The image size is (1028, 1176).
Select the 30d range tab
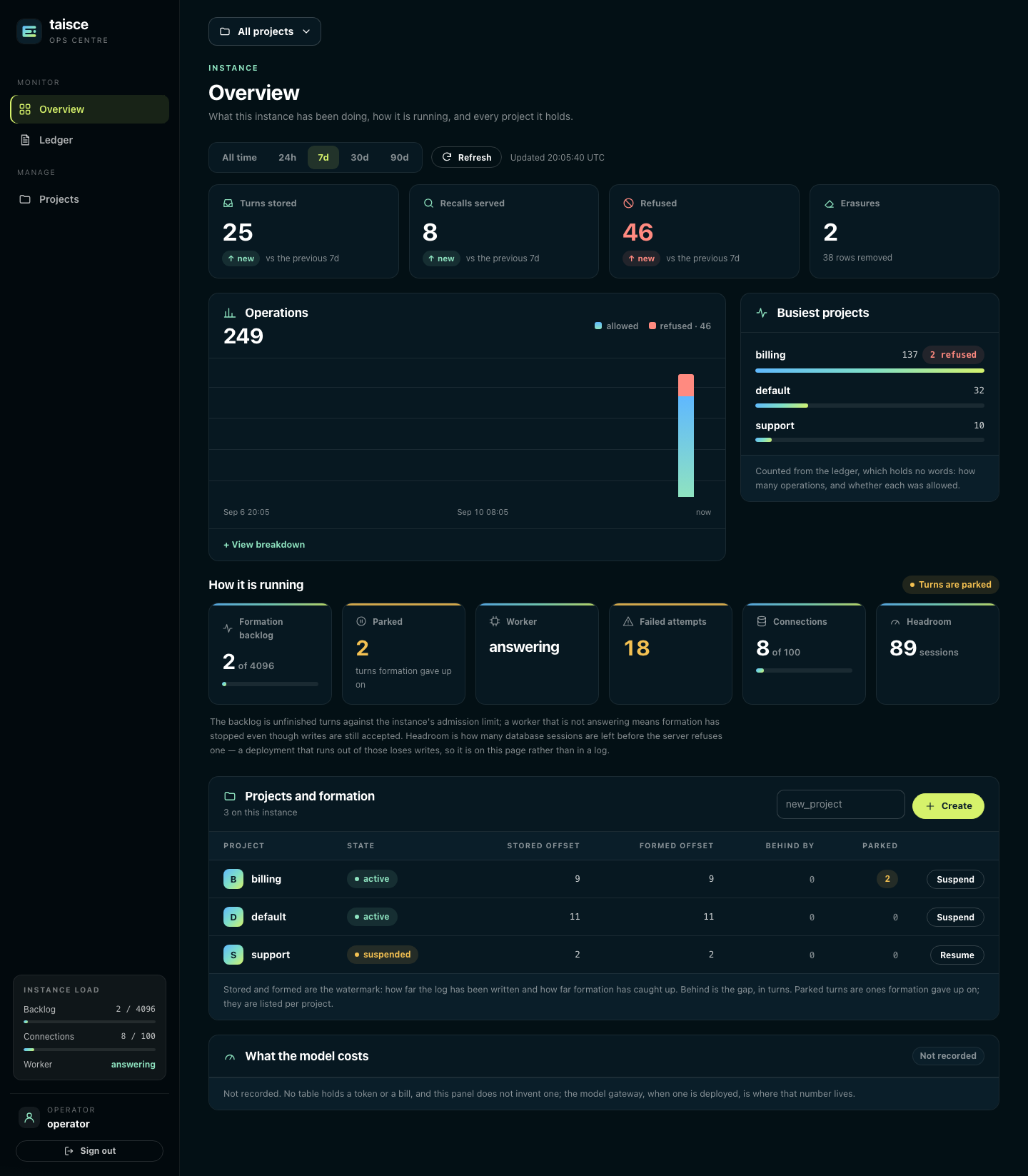[360, 157]
